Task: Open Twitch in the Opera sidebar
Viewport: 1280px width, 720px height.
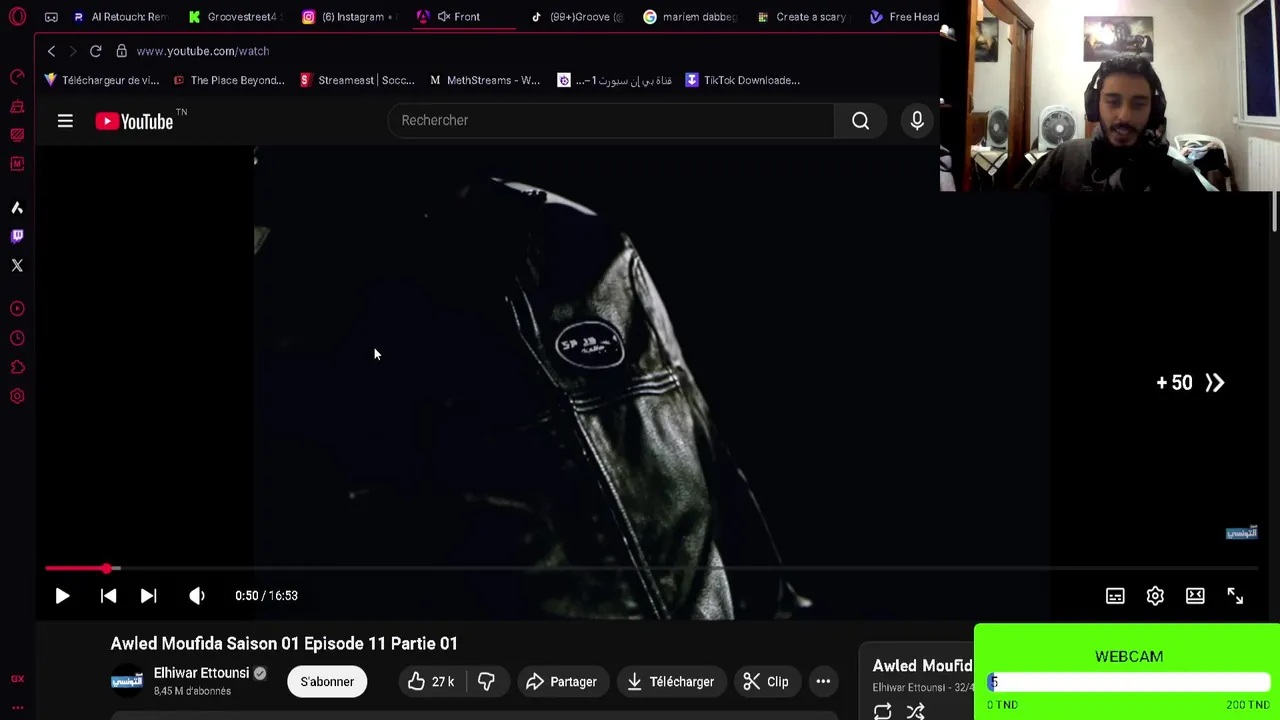Action: pyautogui.click(x=17, y=236)
